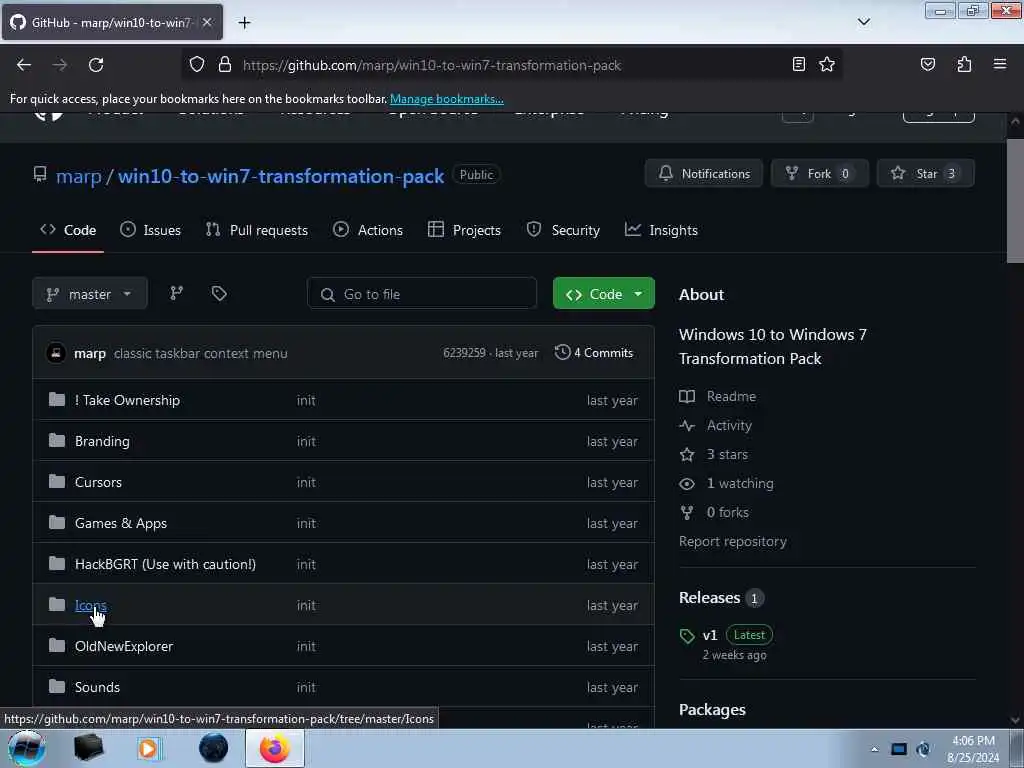The image size is (1024, 768).
Task: Open the Pocket save icon
Action: (927, 65)
